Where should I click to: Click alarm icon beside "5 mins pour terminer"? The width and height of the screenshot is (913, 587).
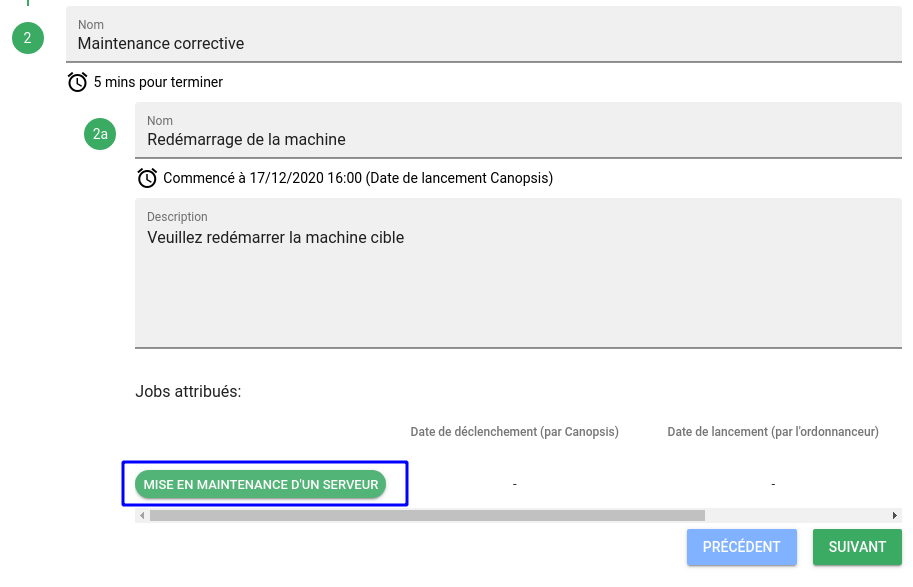(x=77, y=82)
